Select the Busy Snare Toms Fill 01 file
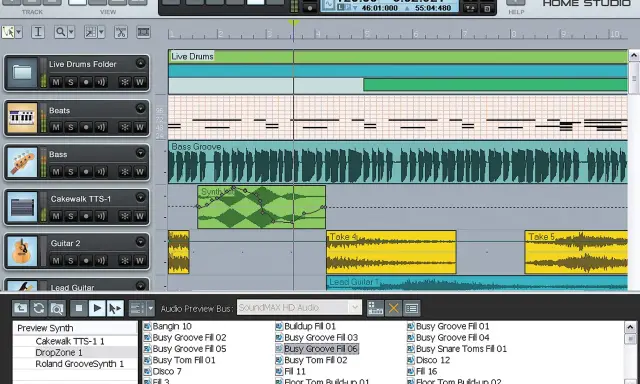 (x=461, y=349)
